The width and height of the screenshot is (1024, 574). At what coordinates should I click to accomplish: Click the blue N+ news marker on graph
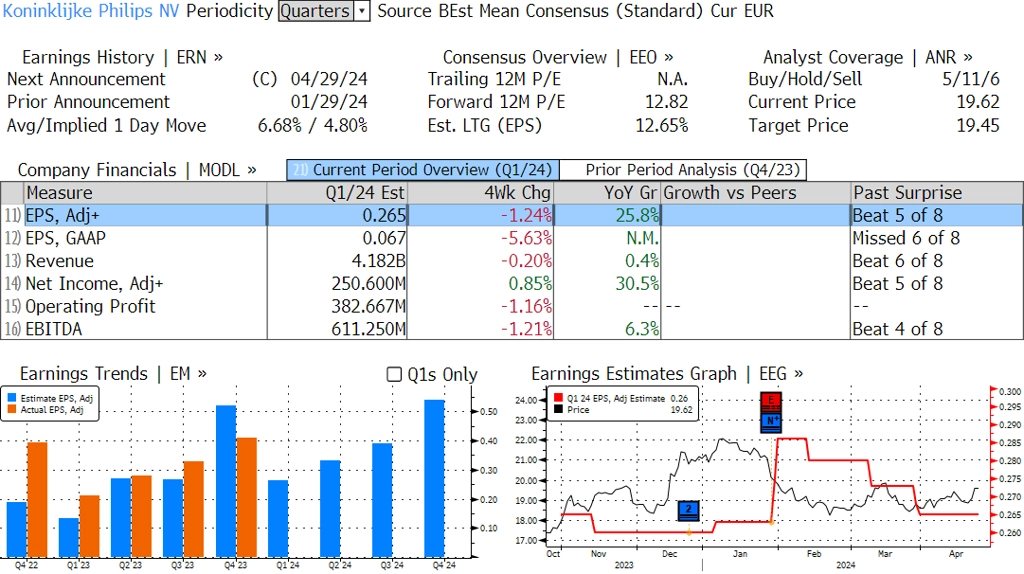click(771, 422)
